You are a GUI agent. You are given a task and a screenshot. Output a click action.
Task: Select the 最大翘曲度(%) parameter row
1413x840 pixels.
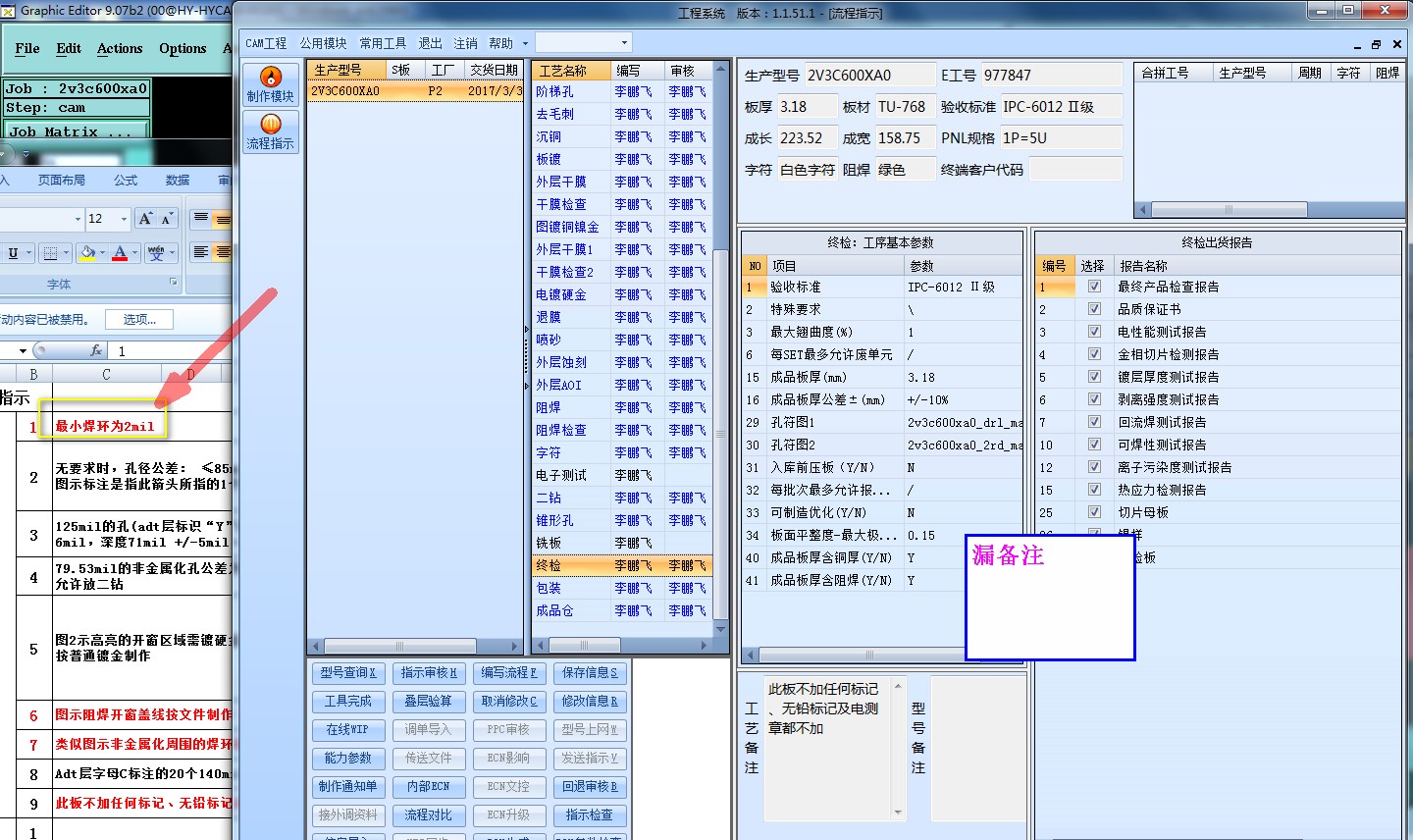[x=882, y=332]
